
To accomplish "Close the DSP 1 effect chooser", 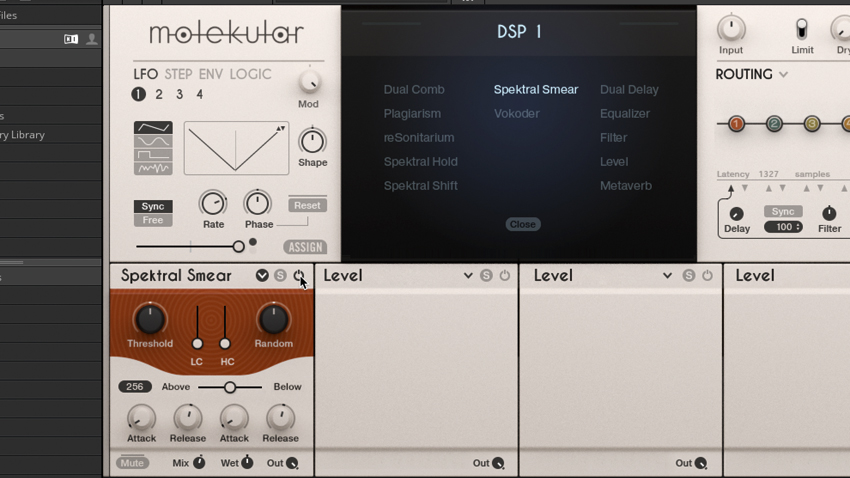I will [x=523, y=224].
